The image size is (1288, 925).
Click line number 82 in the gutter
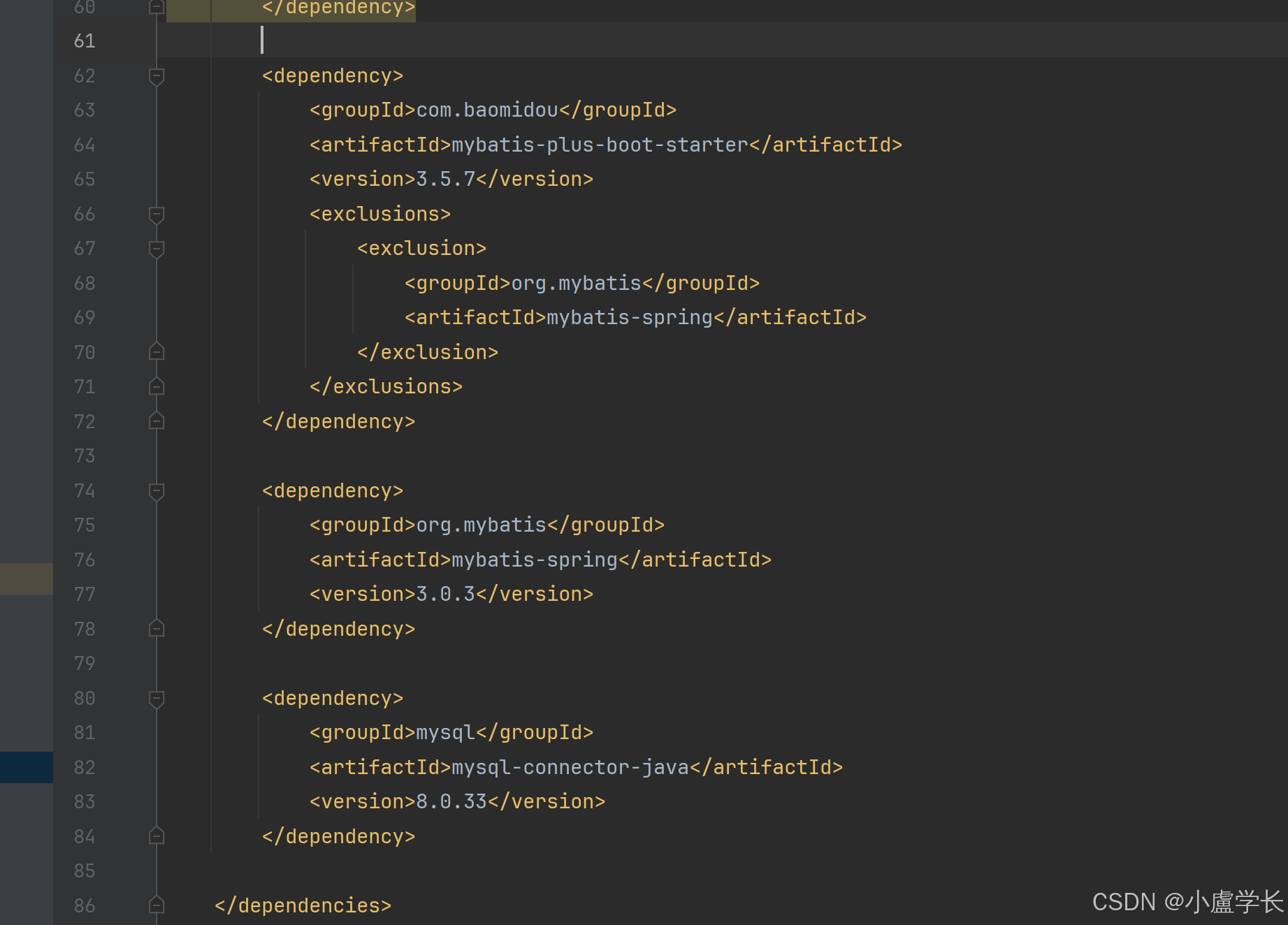(x=85, y=768)
